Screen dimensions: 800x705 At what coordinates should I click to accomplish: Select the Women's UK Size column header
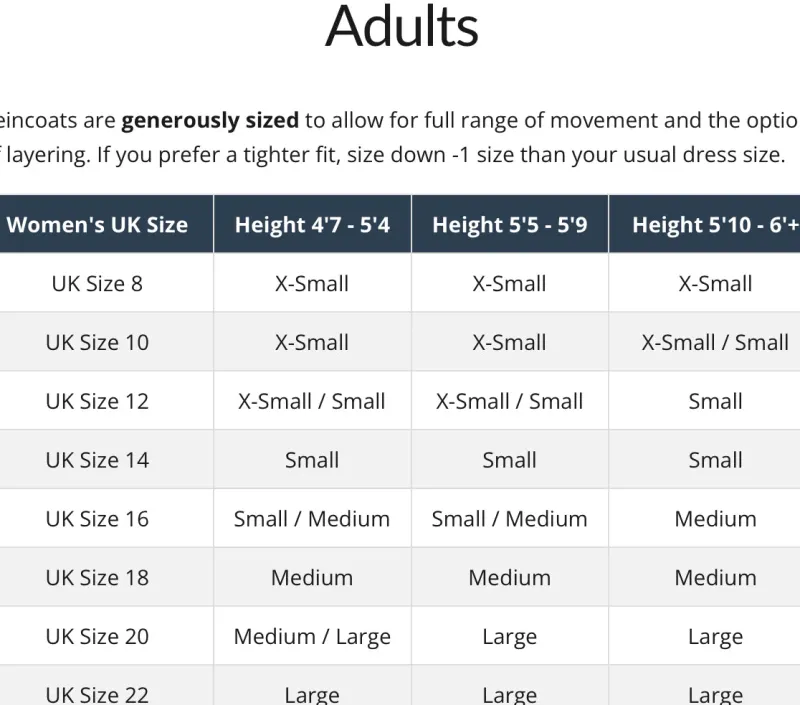click(x=97, y=225)
